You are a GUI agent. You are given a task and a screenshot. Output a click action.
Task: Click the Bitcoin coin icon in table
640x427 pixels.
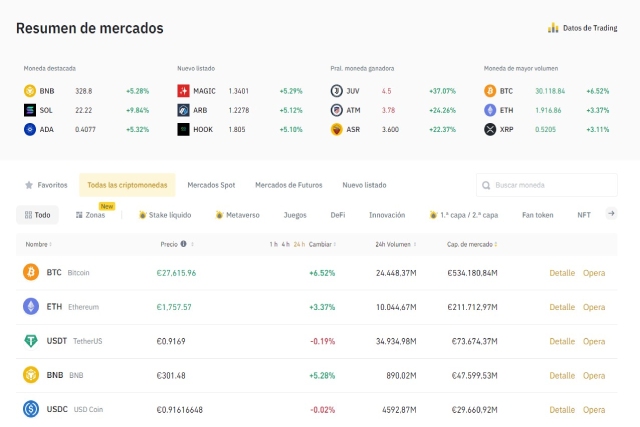point(30,272)
